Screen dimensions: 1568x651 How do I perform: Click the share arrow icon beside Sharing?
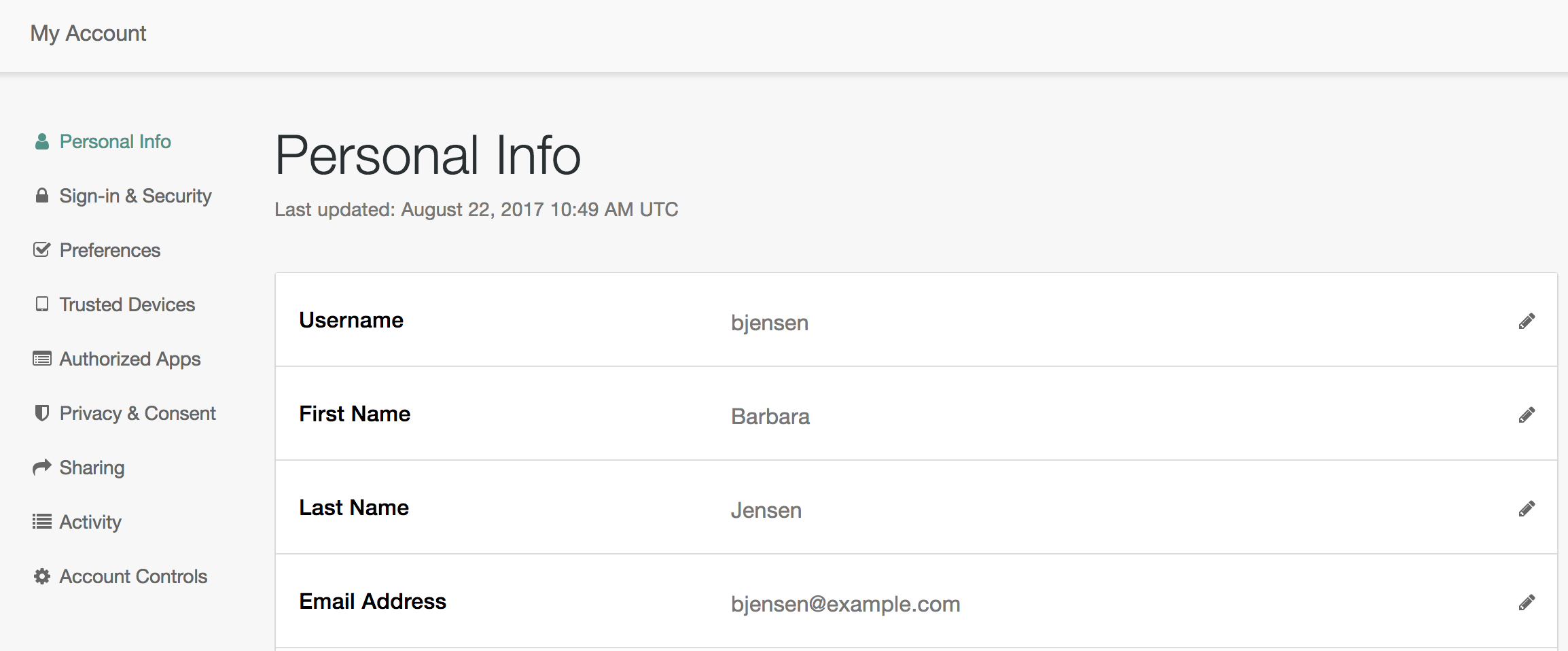(x=42, y=467)
